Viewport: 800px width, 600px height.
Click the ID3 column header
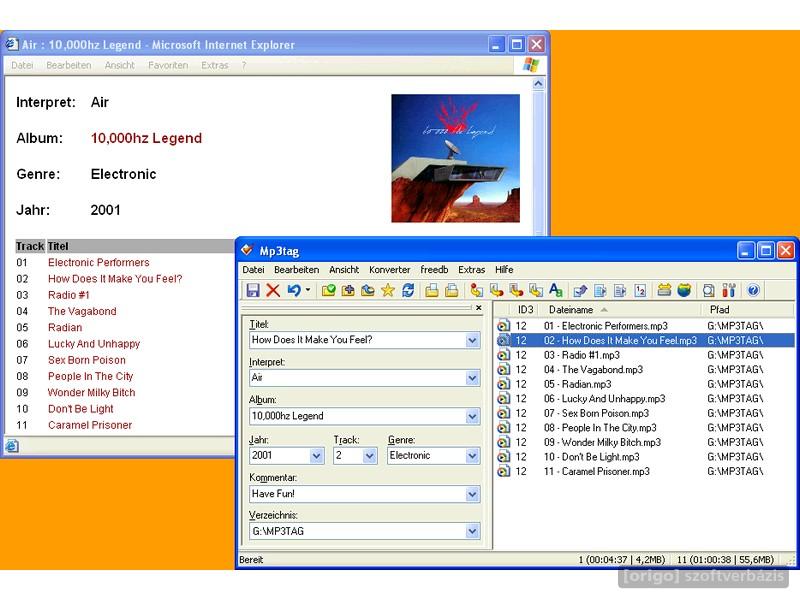tap(526, 310)
